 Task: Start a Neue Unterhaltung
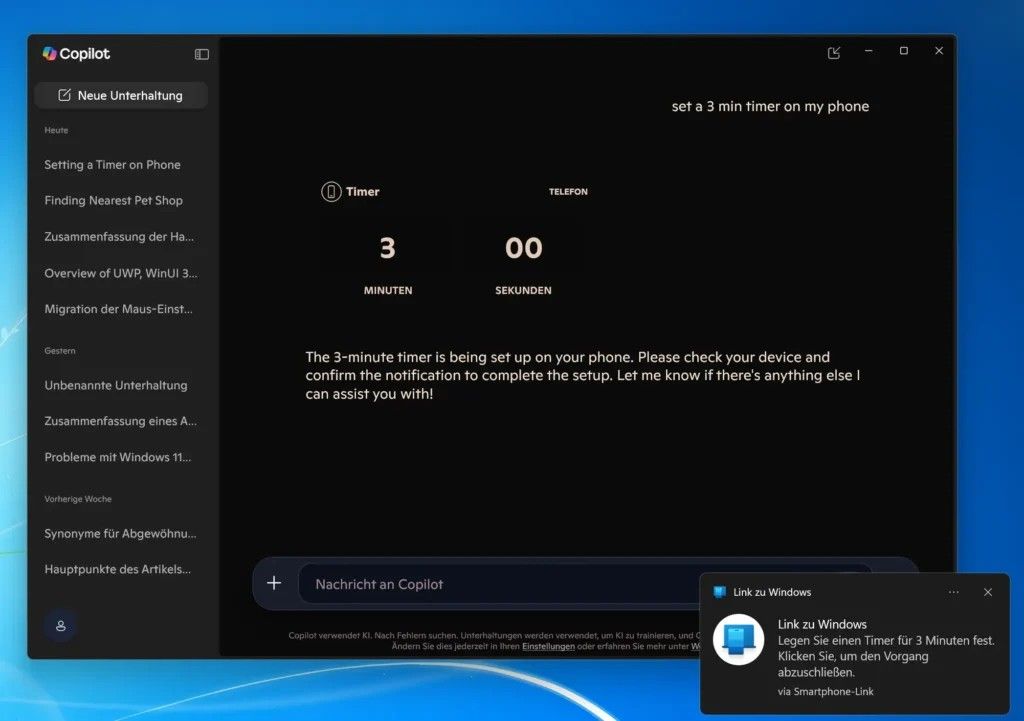click(x=121, y=96)
